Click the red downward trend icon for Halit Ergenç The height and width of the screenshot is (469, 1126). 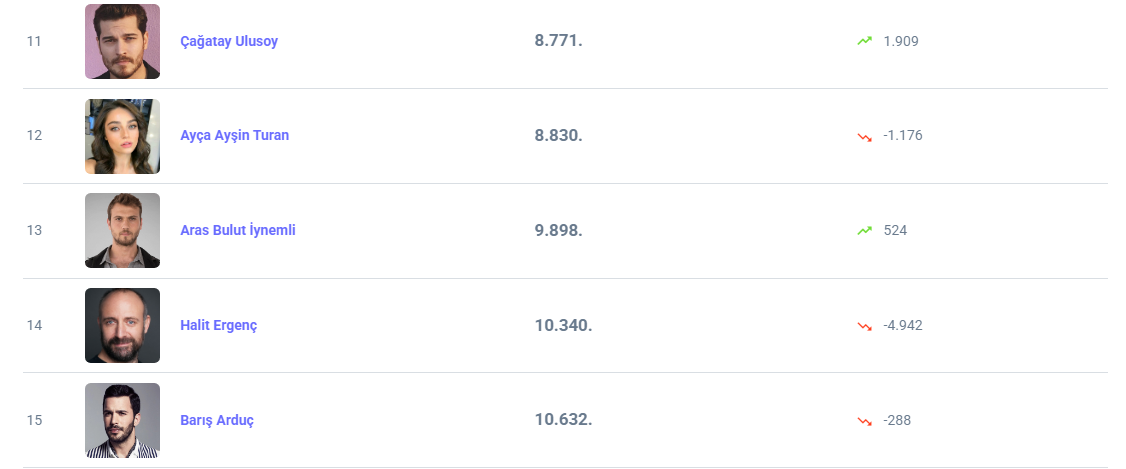(x=865, y=326)
